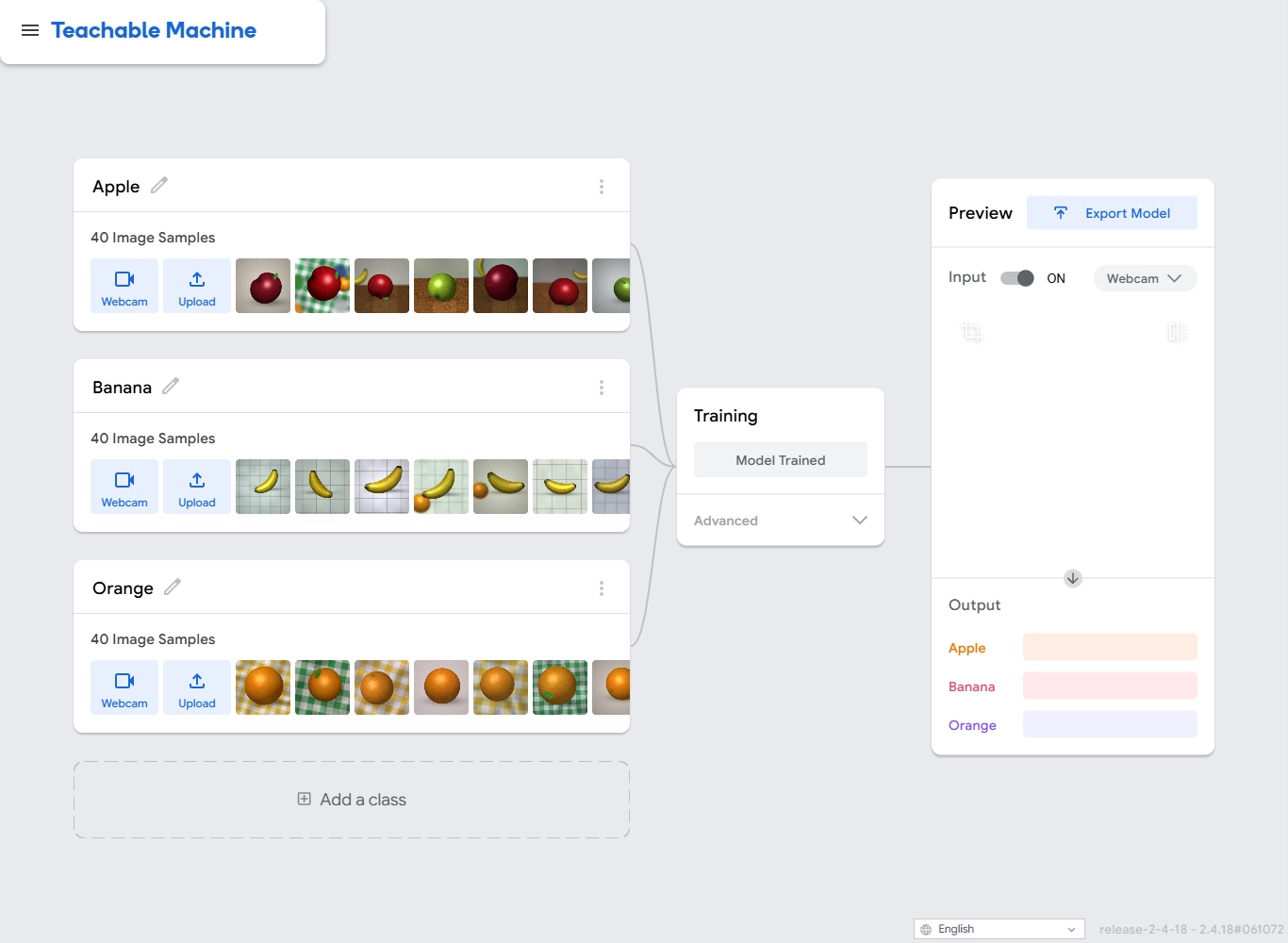1288x943 pixels.
Task: Open the hamburger menu beside Teachable Machine
Action: coord(30,30)
